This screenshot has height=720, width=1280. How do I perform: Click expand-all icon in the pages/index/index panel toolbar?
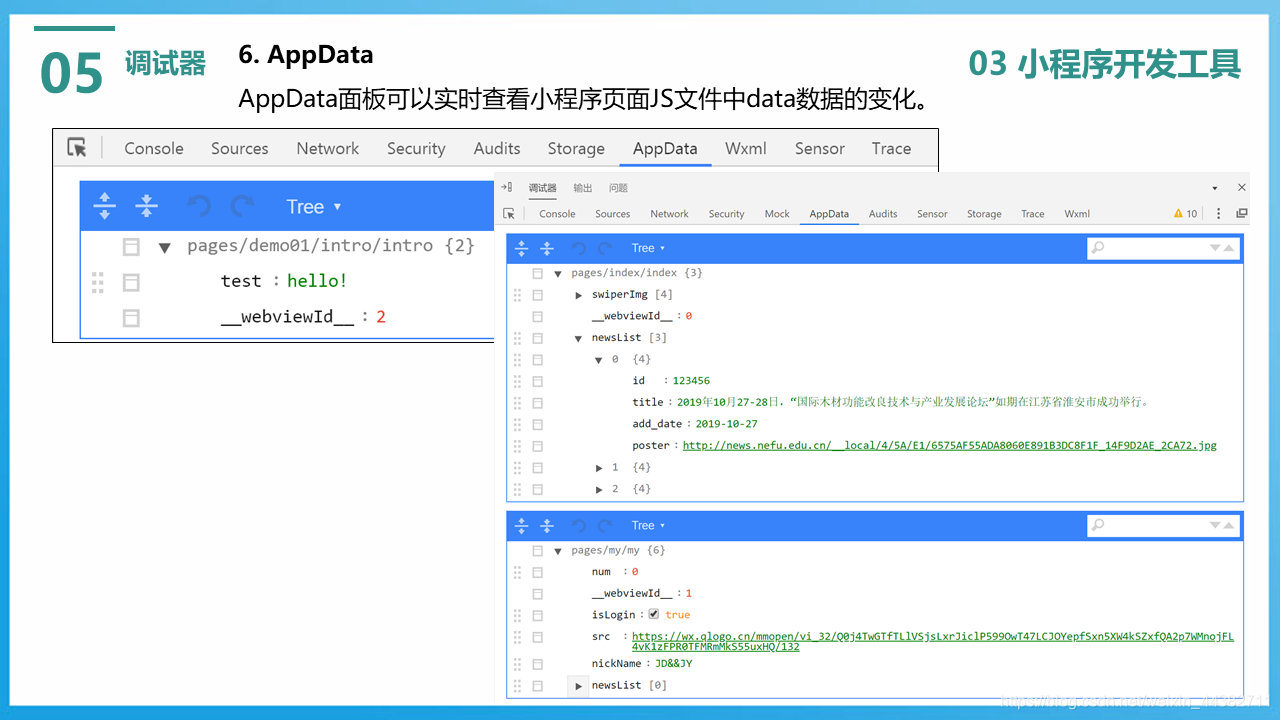click(520, 248)
